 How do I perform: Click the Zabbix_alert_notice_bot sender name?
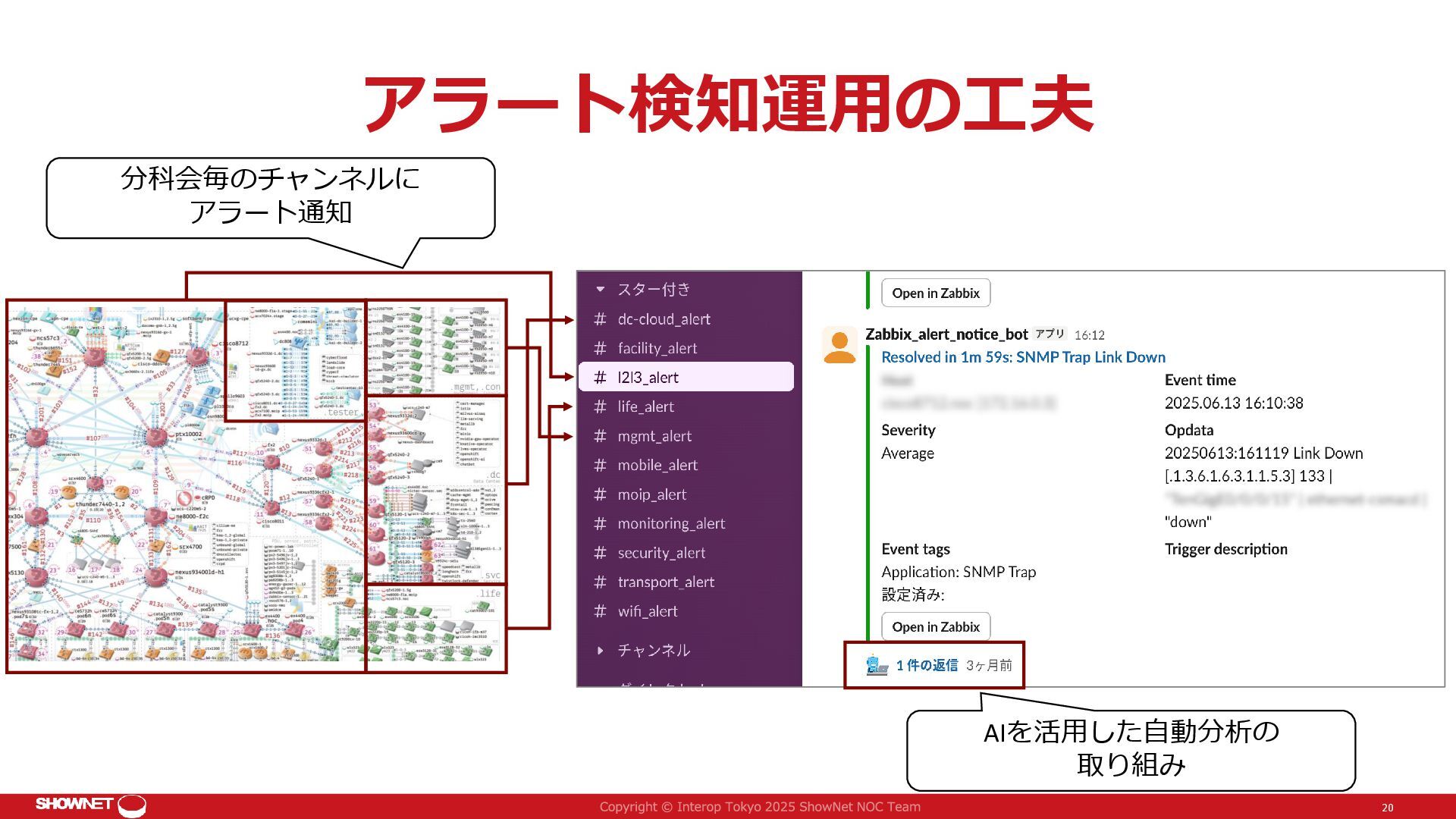(x=946, y=334)
